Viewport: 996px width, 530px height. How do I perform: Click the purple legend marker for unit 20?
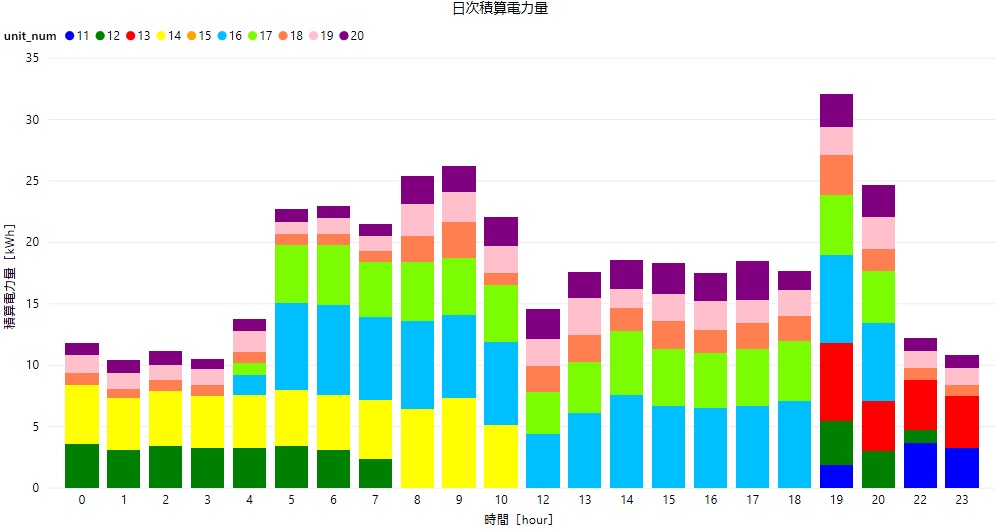pos(344,36)
